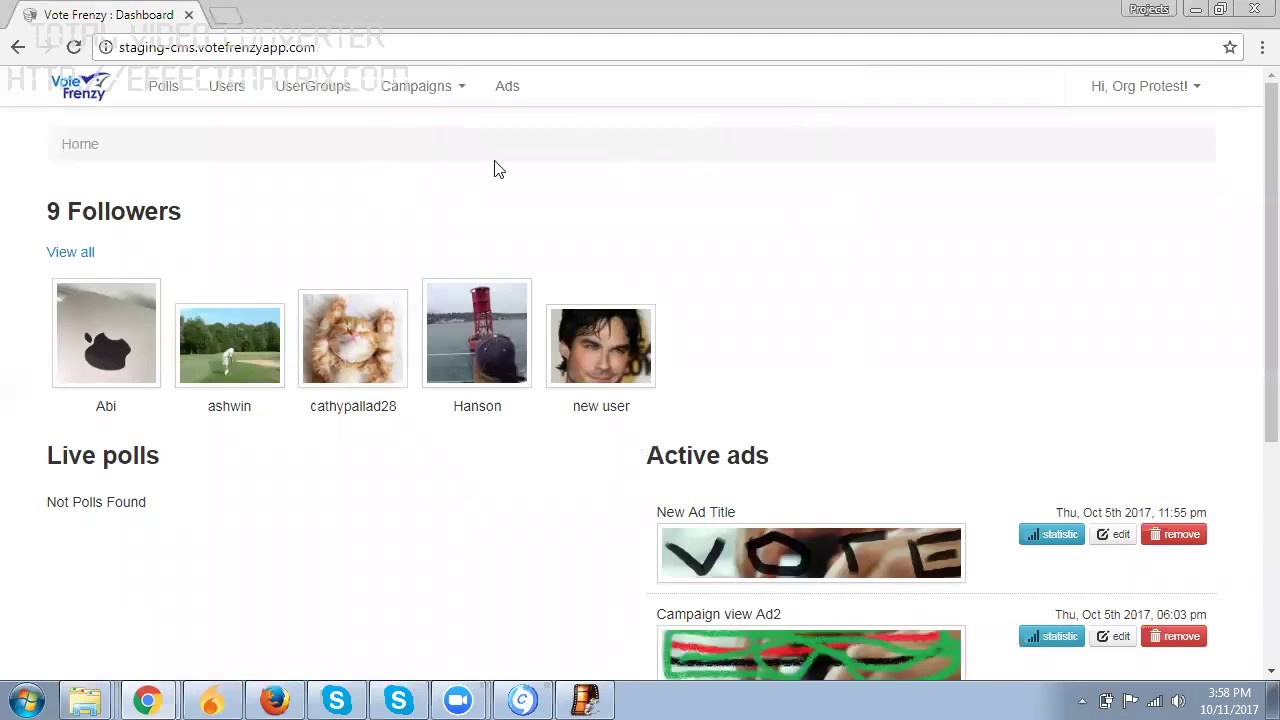Open the network signal tray icon
This screenshot has height=720, width=1280.
tap(1154, 701)
